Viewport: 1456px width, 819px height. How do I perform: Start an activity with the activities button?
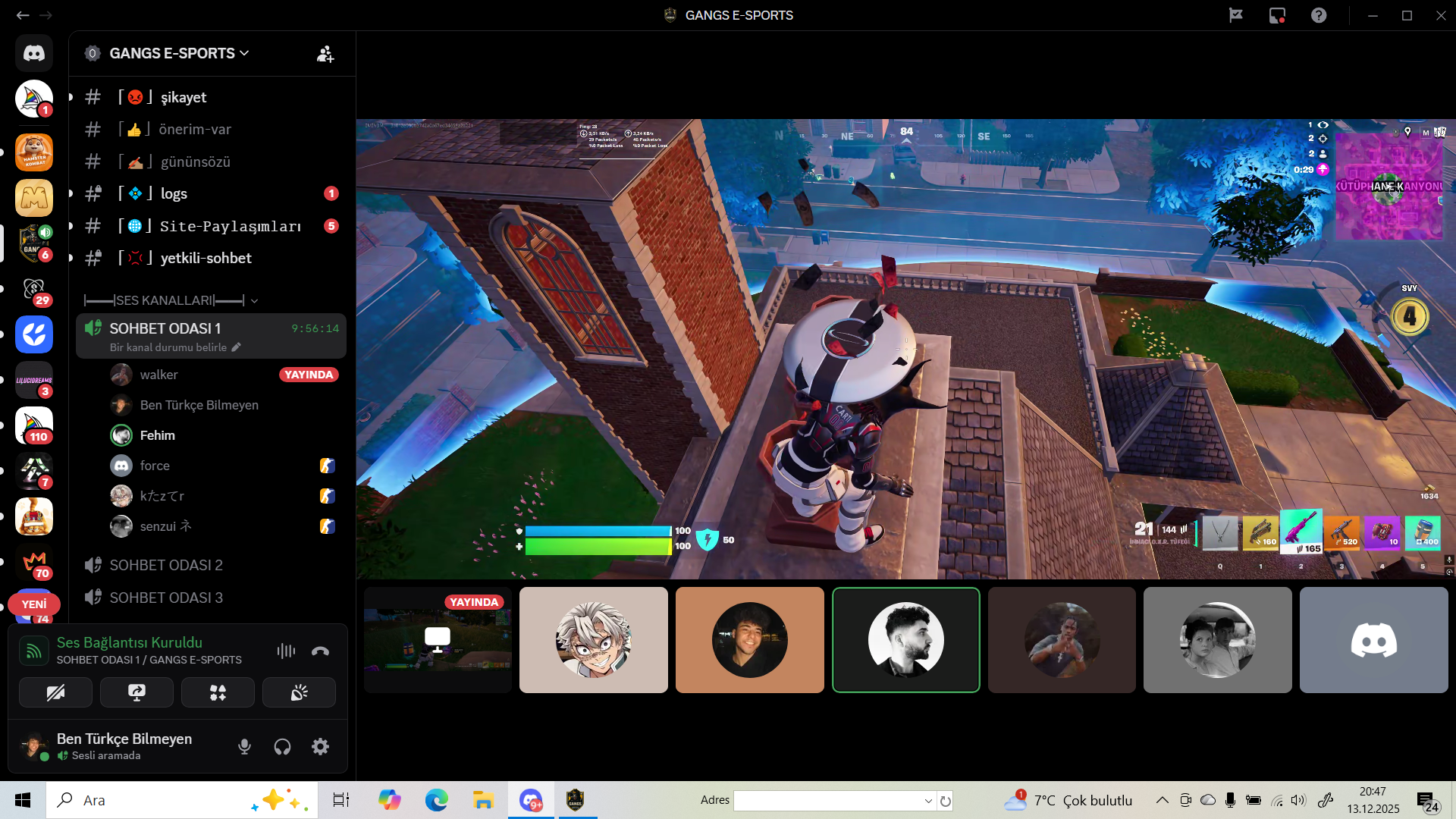[218, 692]
